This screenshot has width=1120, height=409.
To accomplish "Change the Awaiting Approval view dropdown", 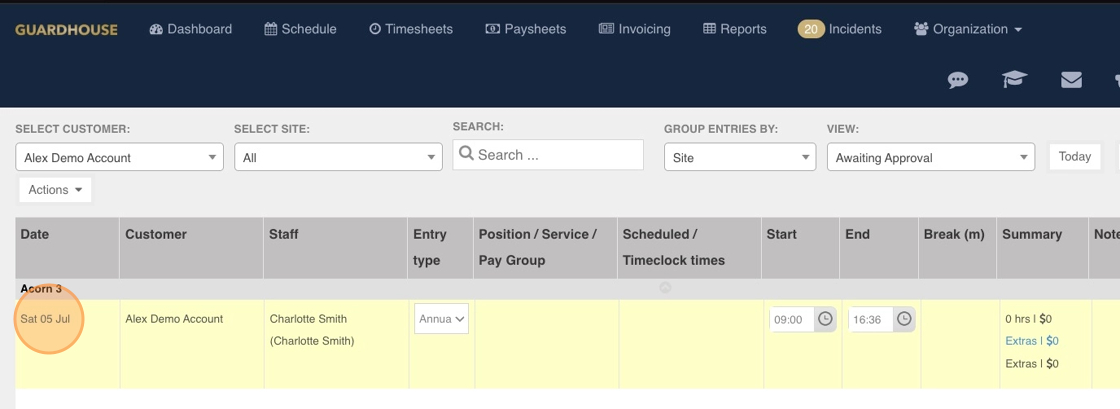I will click(x=931, y=157).
